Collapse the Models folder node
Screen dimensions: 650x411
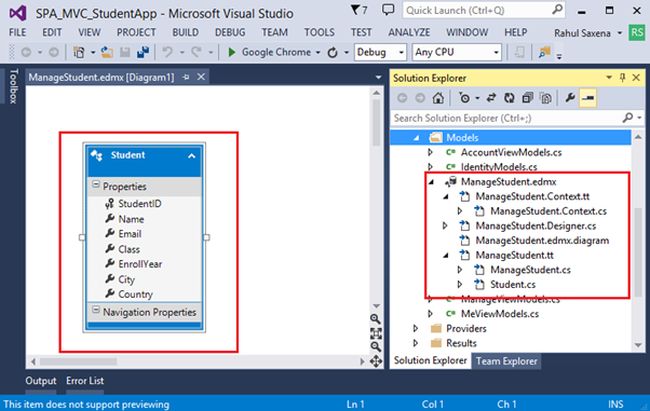click(416, 138)
